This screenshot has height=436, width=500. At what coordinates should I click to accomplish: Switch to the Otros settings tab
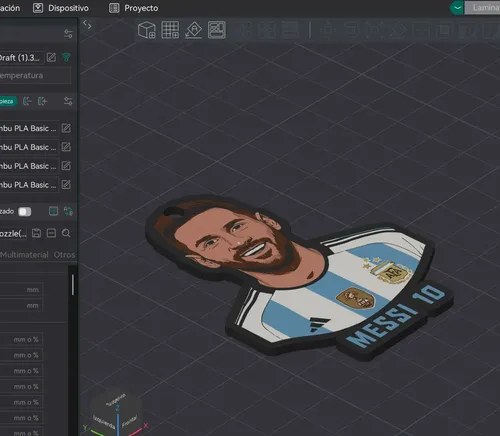point(65,255)
